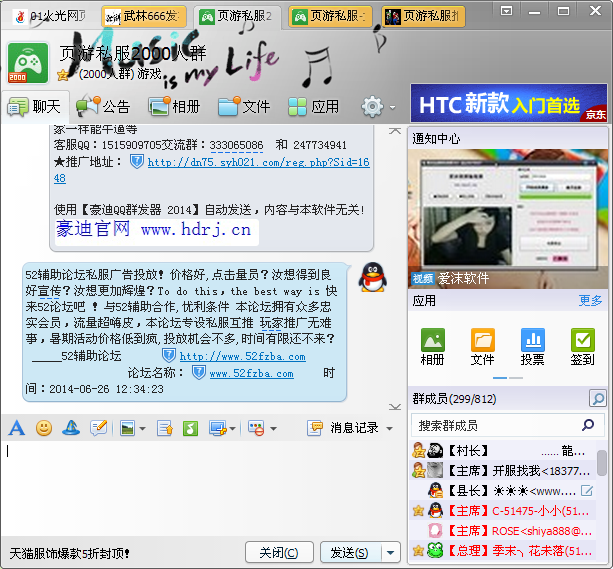Click the chat scroll-up arrow
Image resolution: width=613 pixels, height=569 pixels.
pos(395,131)
